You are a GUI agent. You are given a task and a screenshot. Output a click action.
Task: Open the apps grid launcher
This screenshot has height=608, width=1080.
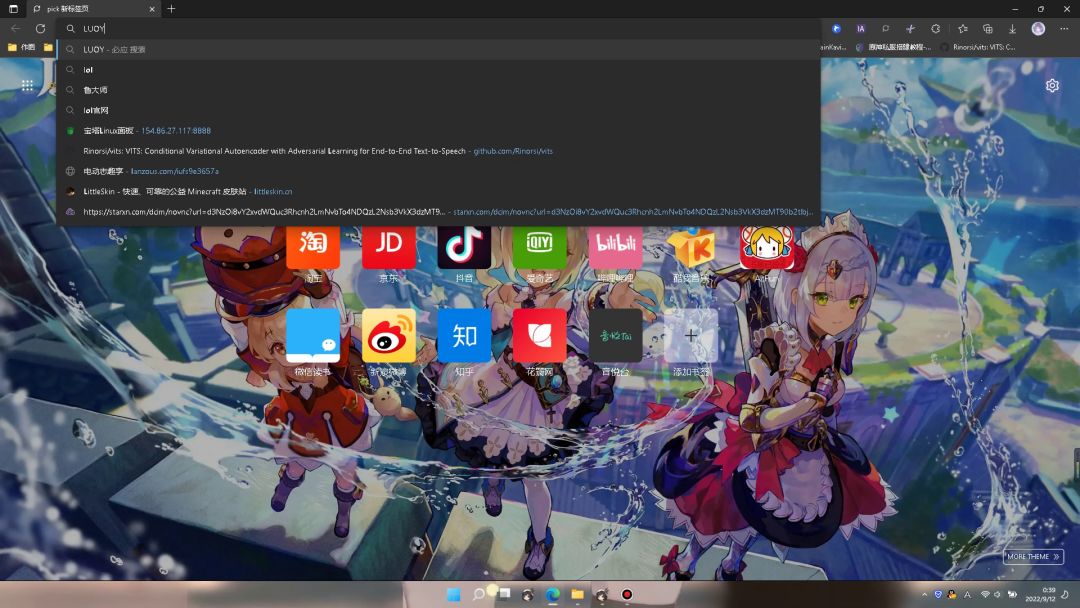coord(27,85)
